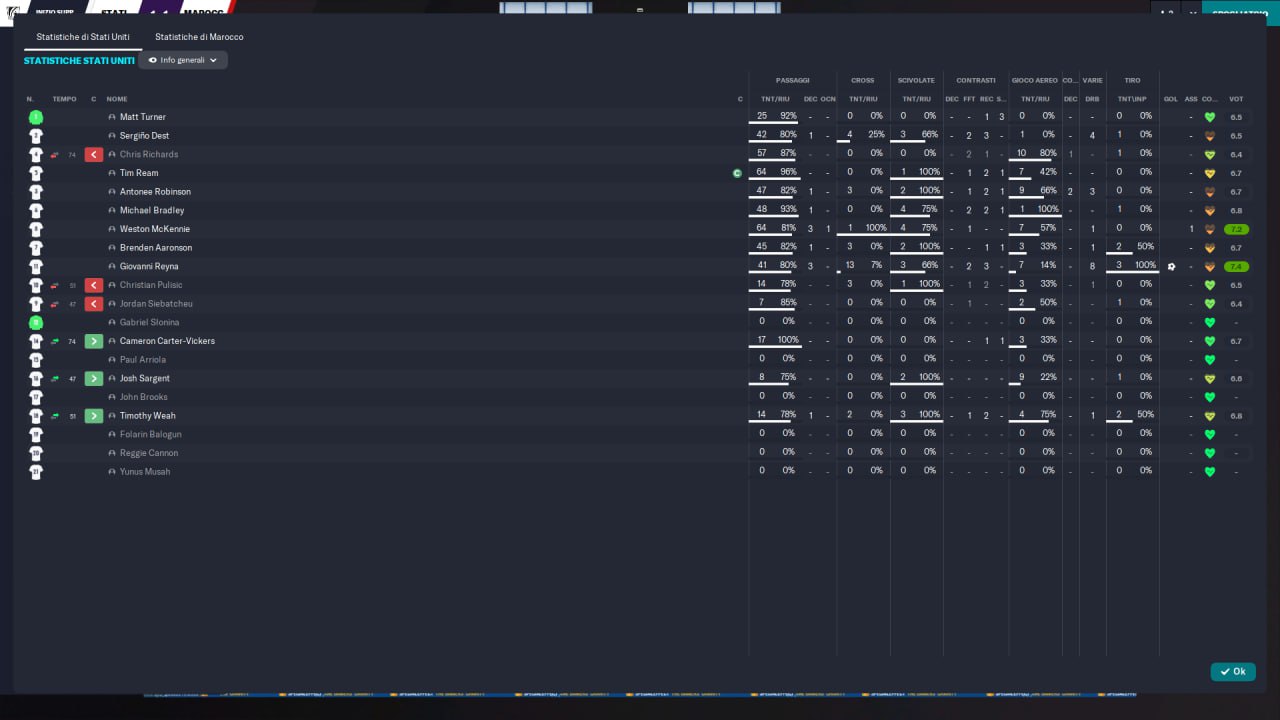The width and height of the screenshot is (1280, 720).
Task: Click Giovanni Reyna's 100% shooting value
Action: (1145, 266)
